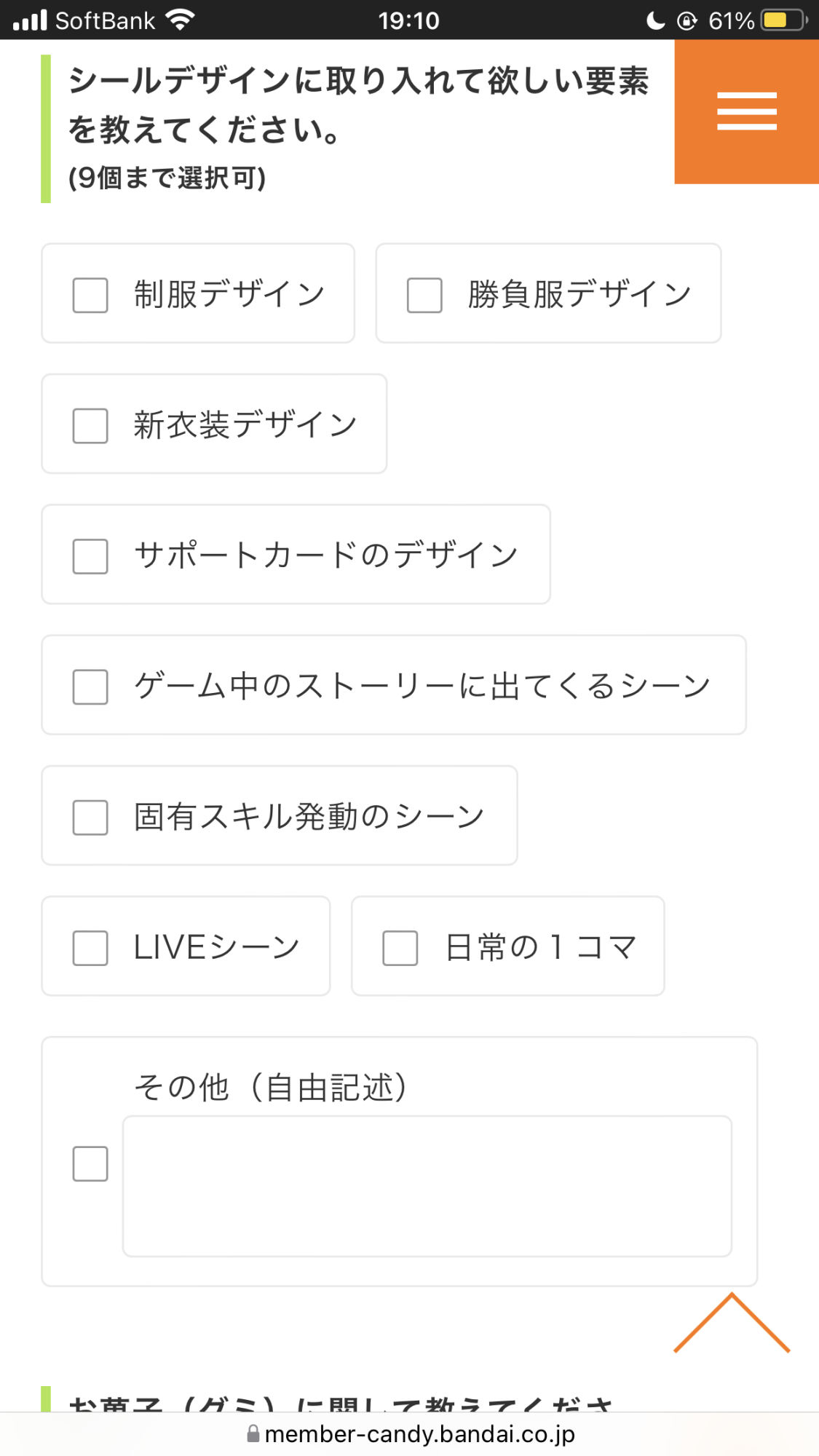The width and height of the screenshot is (819, 1456).
Task: Check the 制服デザイン checkbox
Action: coord(90,295)
